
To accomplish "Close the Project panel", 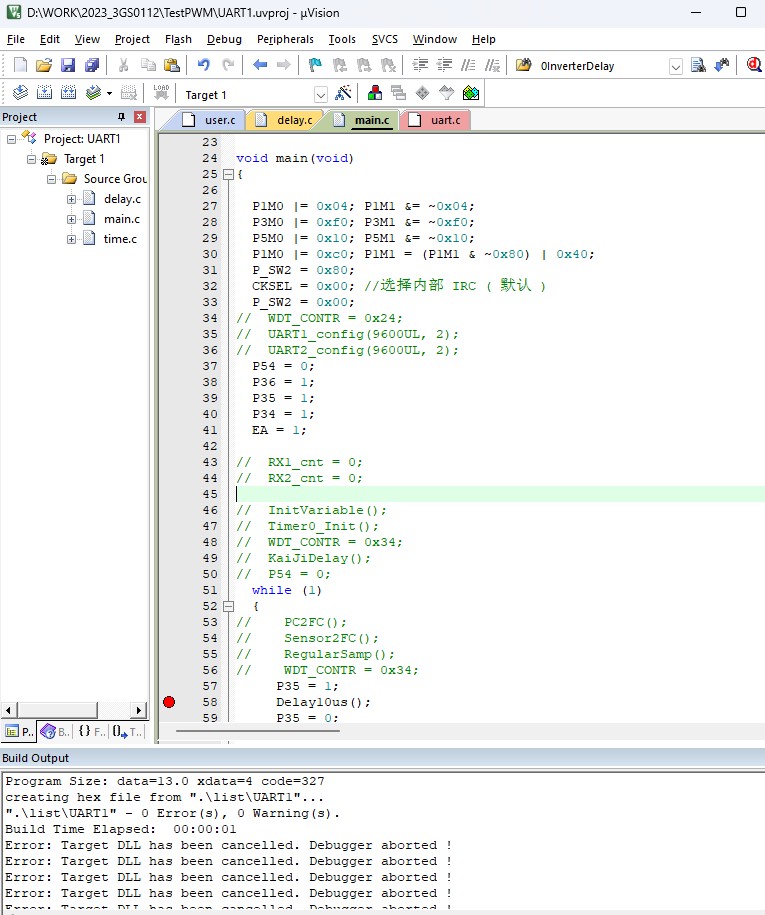I will pyautogui.click(x=140, y=117).
